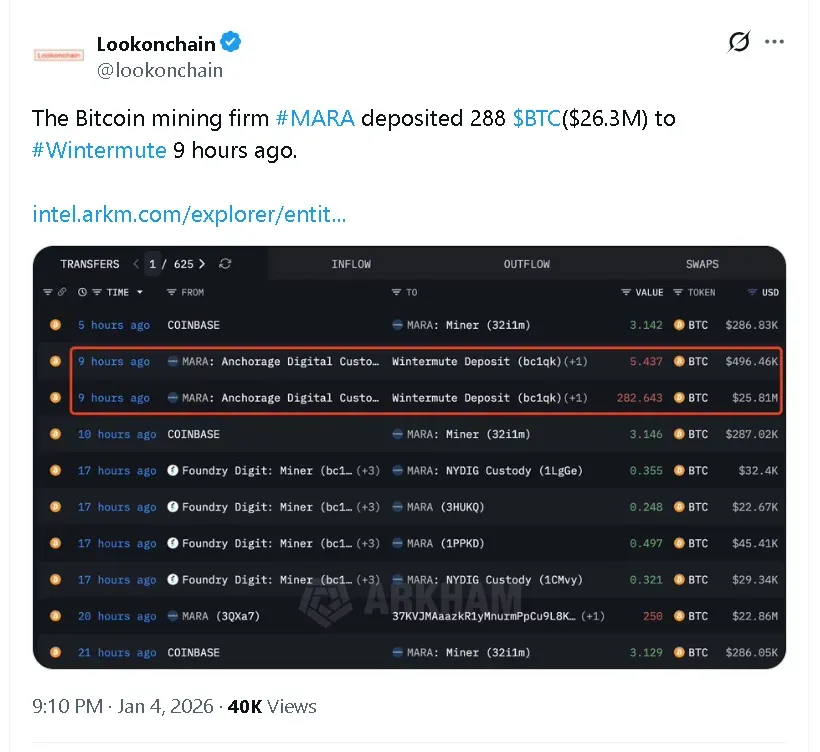This screenshot has height=752, width=820.
Task: Refresh the transfers list
Action: [226, 264]
